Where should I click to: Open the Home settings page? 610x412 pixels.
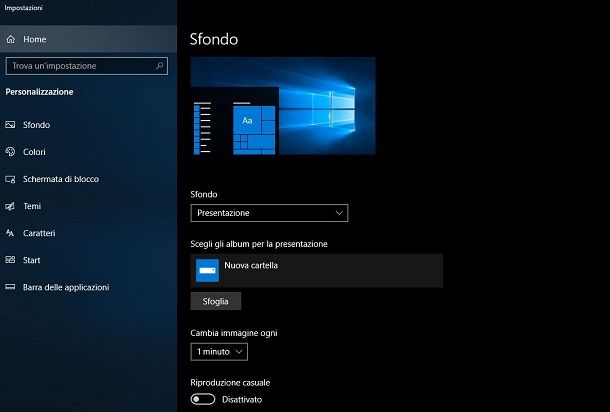click(88, 39)
